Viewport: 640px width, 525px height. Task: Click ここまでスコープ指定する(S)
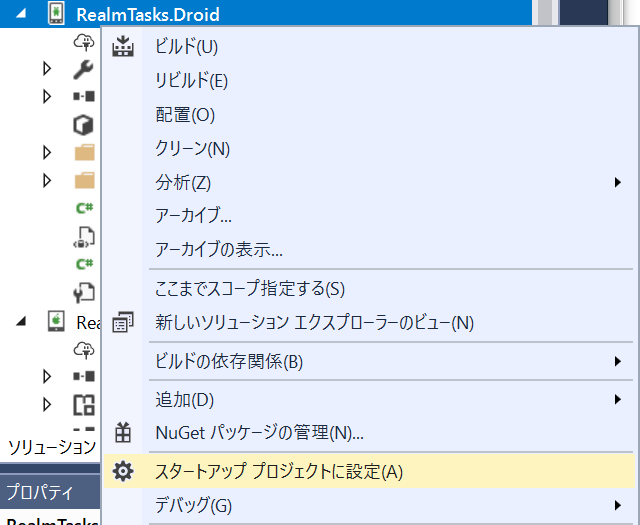(x=369, y=289)
